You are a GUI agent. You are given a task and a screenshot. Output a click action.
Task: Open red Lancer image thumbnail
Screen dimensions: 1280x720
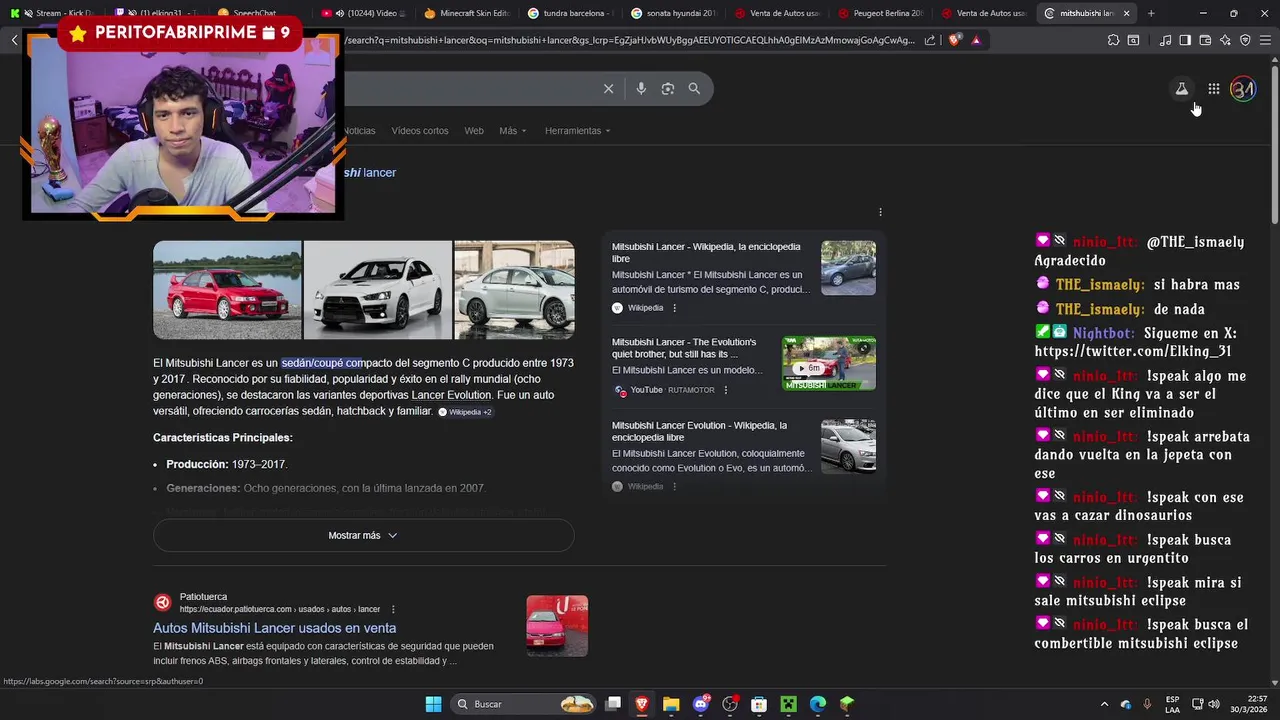pos(227,290)
